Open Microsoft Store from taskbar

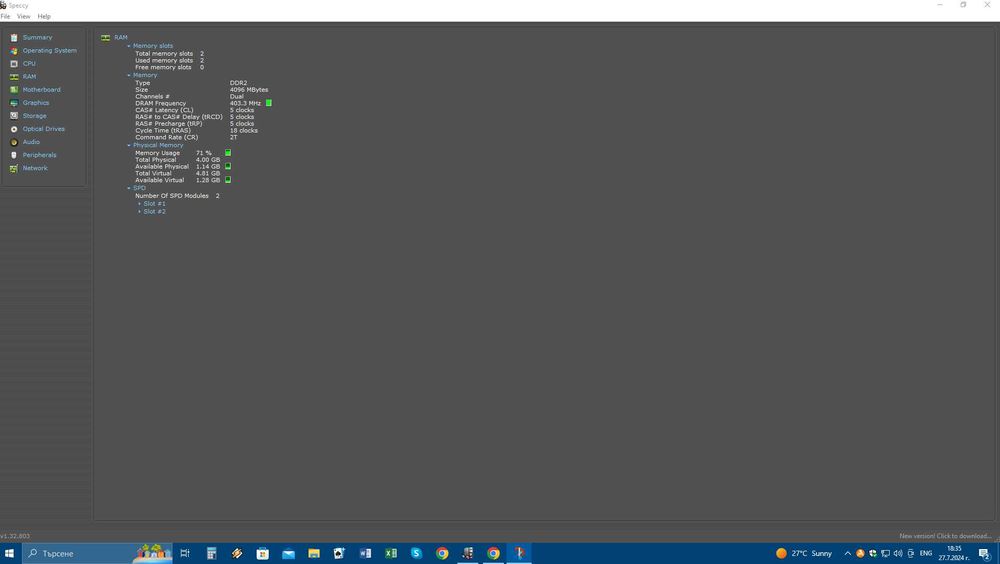click(x=262, y=553)
